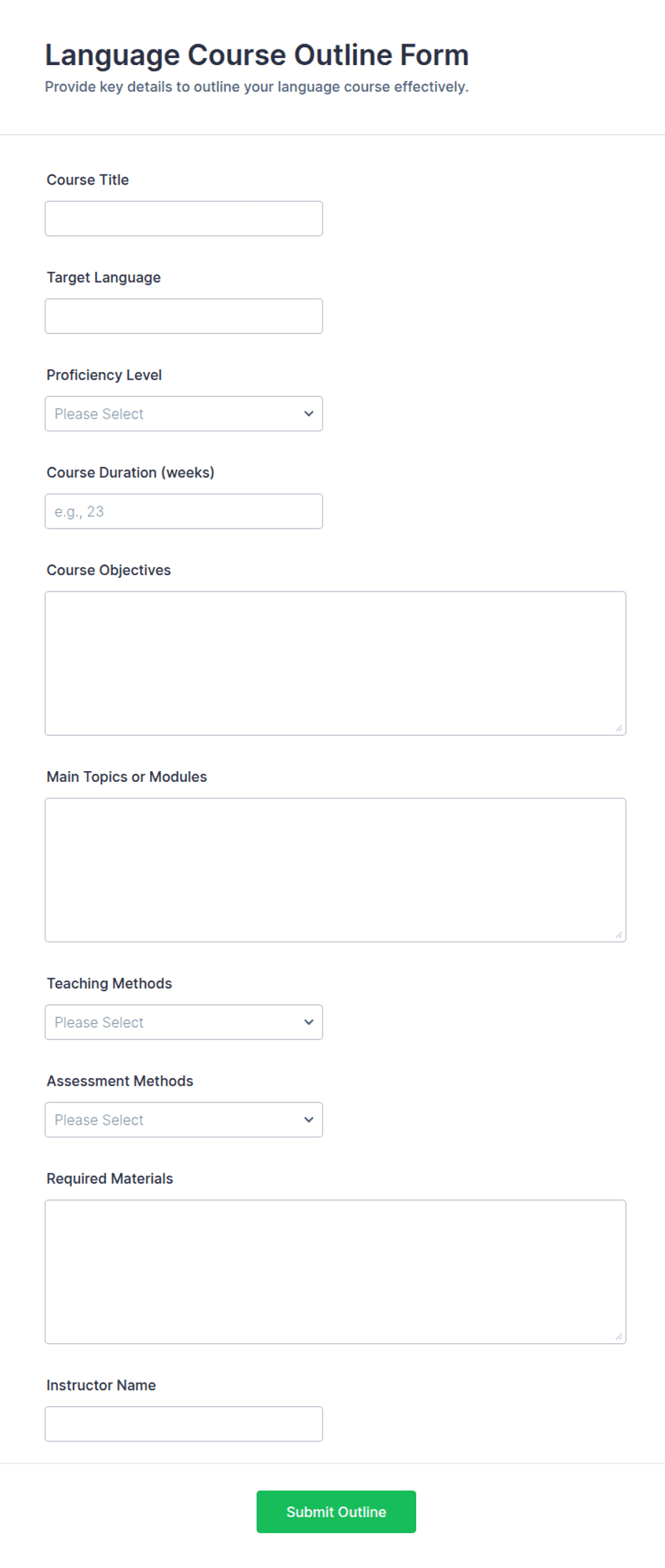Submit the outline with the green button
This screenshot has height=1568, width=665.
336,1511
